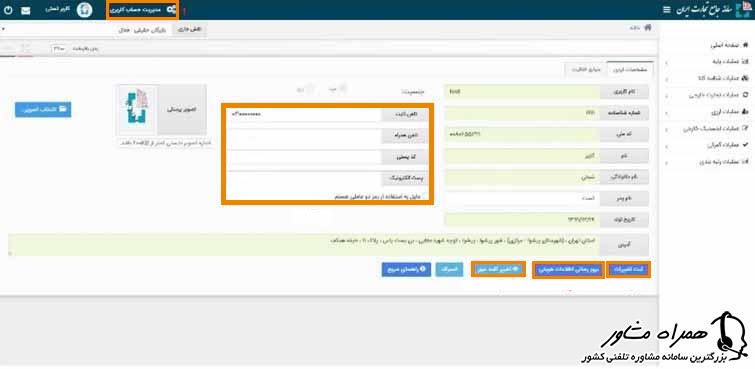Click the username field containing test
Viewport: 755px width, 369px height.
(x=522, y=92)
